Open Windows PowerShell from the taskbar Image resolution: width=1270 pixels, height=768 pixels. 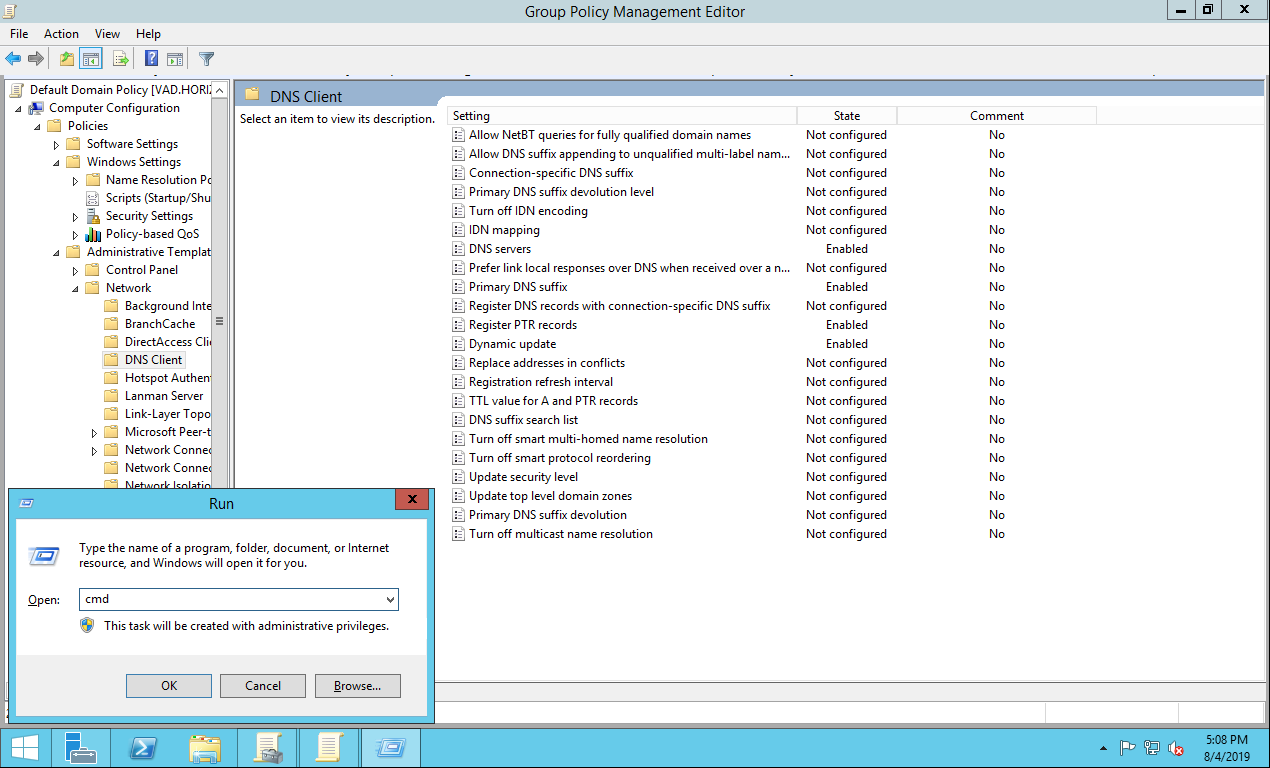coord(144,748)
